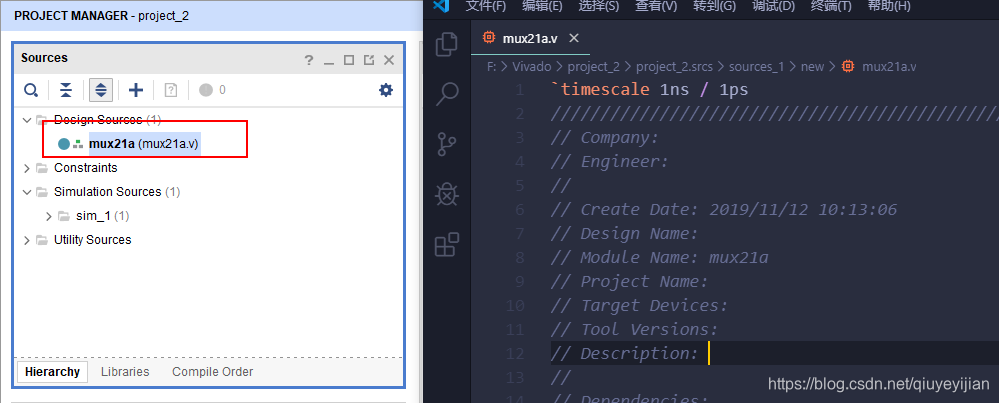Click editor line number 10
This screenshot has width=999, height=403.
click(515, 306)
